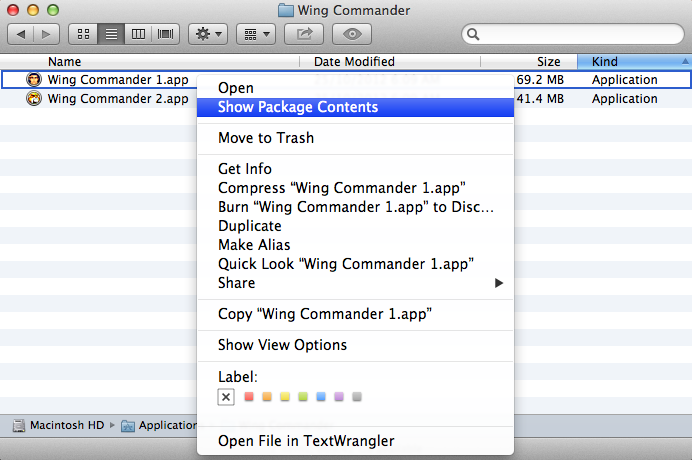This screenshot has height=460, width=692.
Task: Click the Wing Commander 2.app icon
Action: point(34,99)
